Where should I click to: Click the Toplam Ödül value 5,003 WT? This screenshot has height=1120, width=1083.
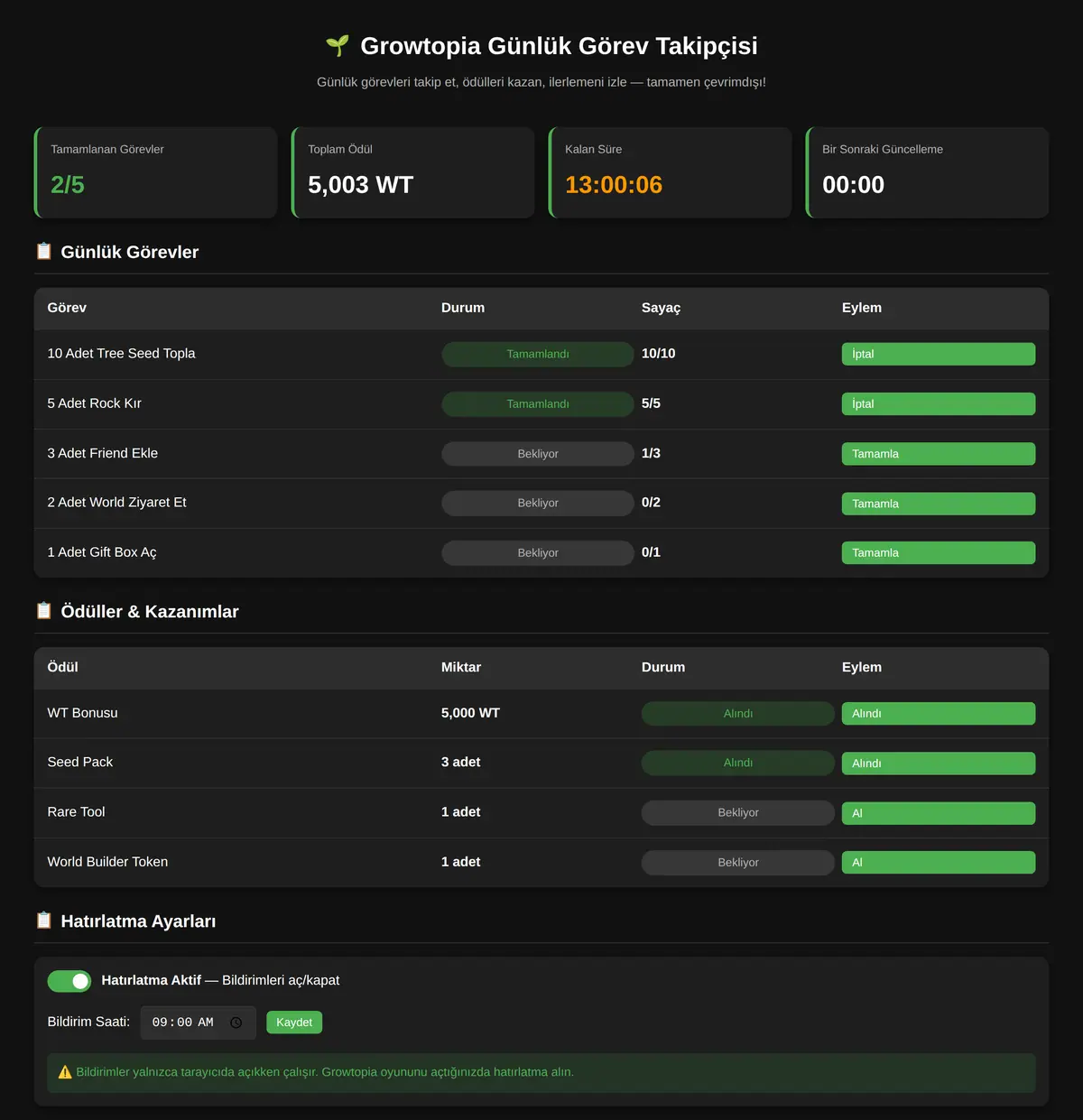pos(361,185)
